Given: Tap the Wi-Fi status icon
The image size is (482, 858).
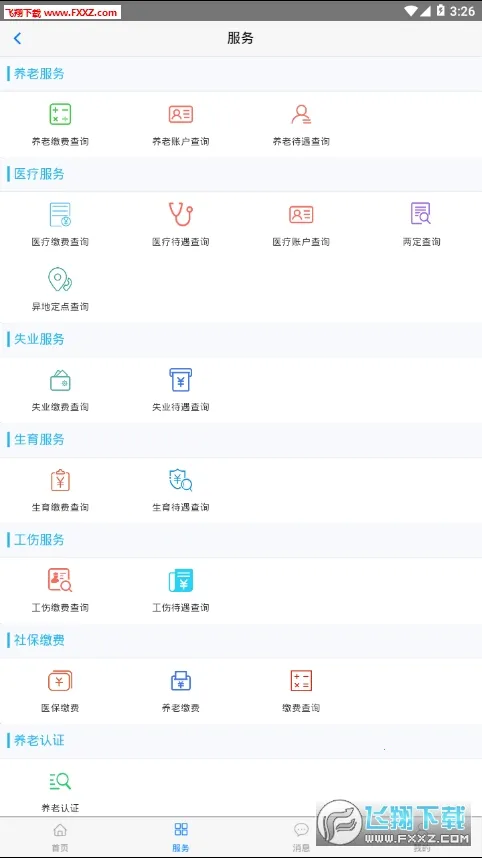Looking at the screenshot, I should point(411,10).
